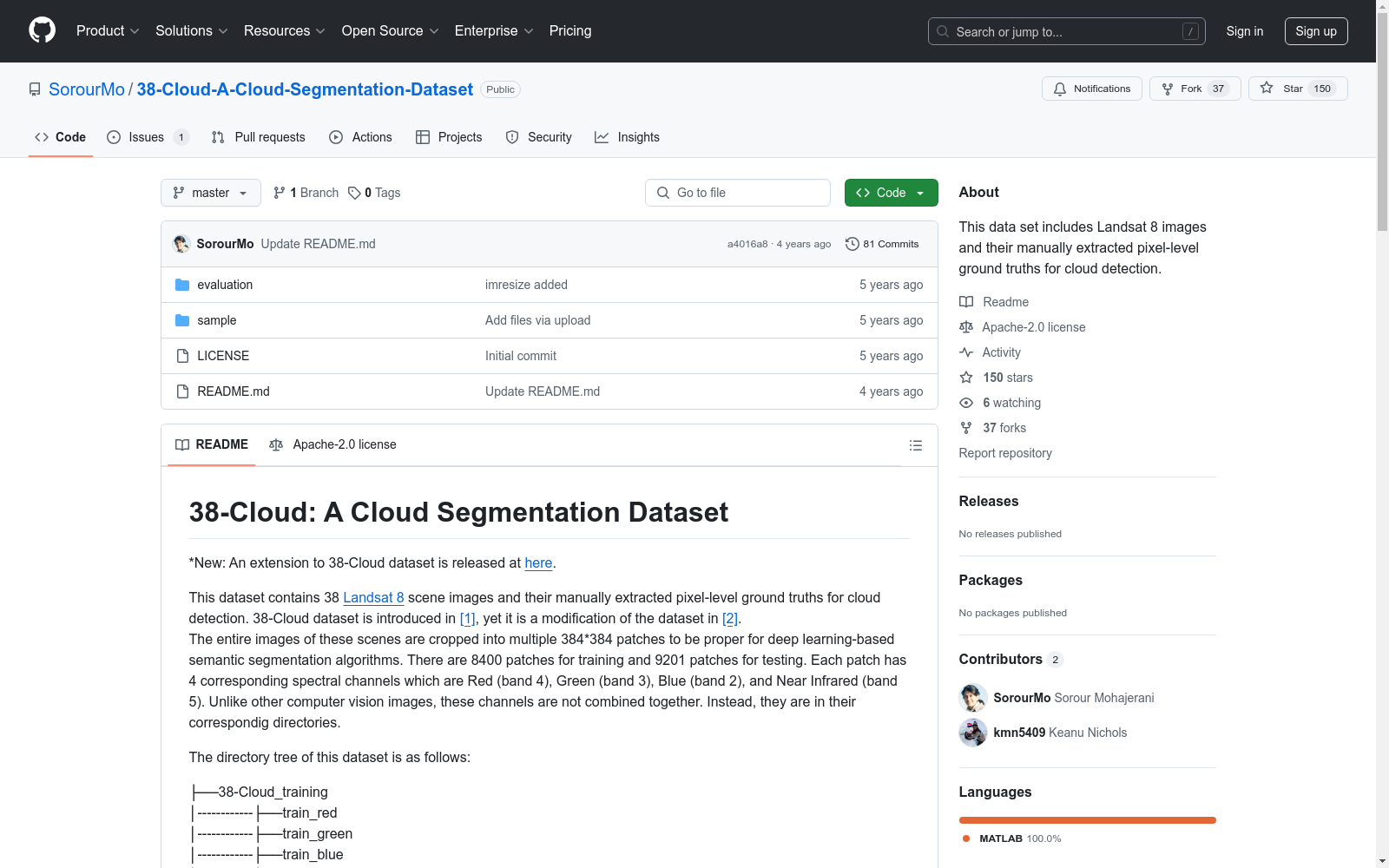Switch to the Issues tab
Viewport: 1389px width, 868px height.
[x=148, y=137]
